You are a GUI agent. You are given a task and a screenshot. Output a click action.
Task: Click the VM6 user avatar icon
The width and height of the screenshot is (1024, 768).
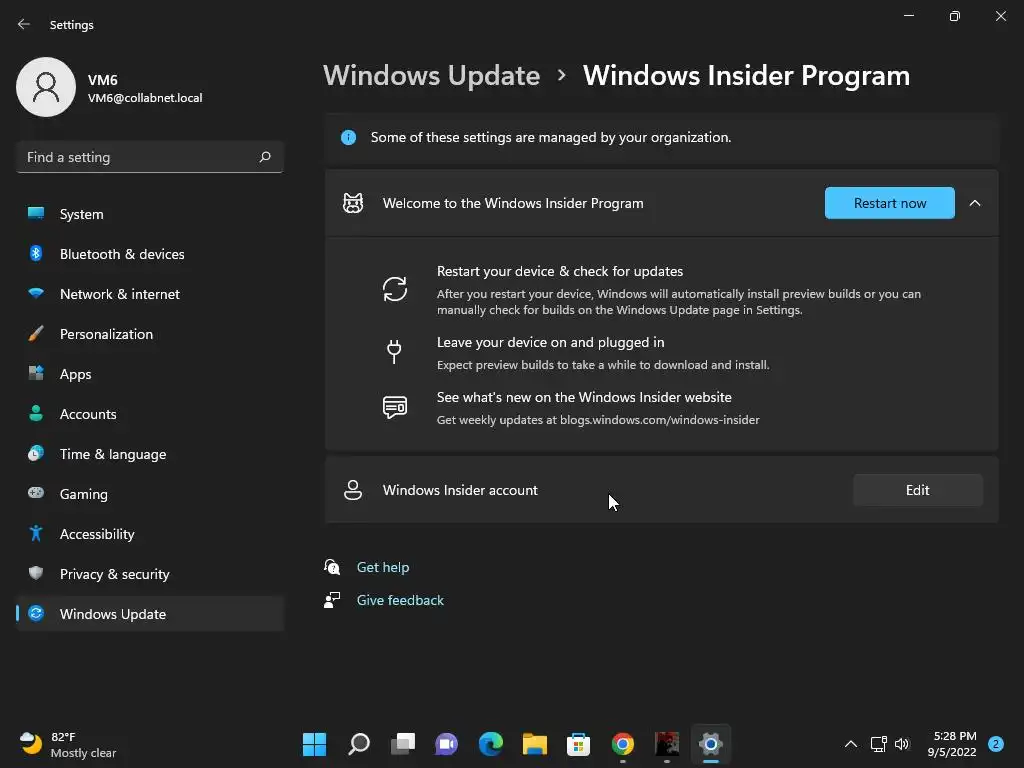(x=46, y=87)
